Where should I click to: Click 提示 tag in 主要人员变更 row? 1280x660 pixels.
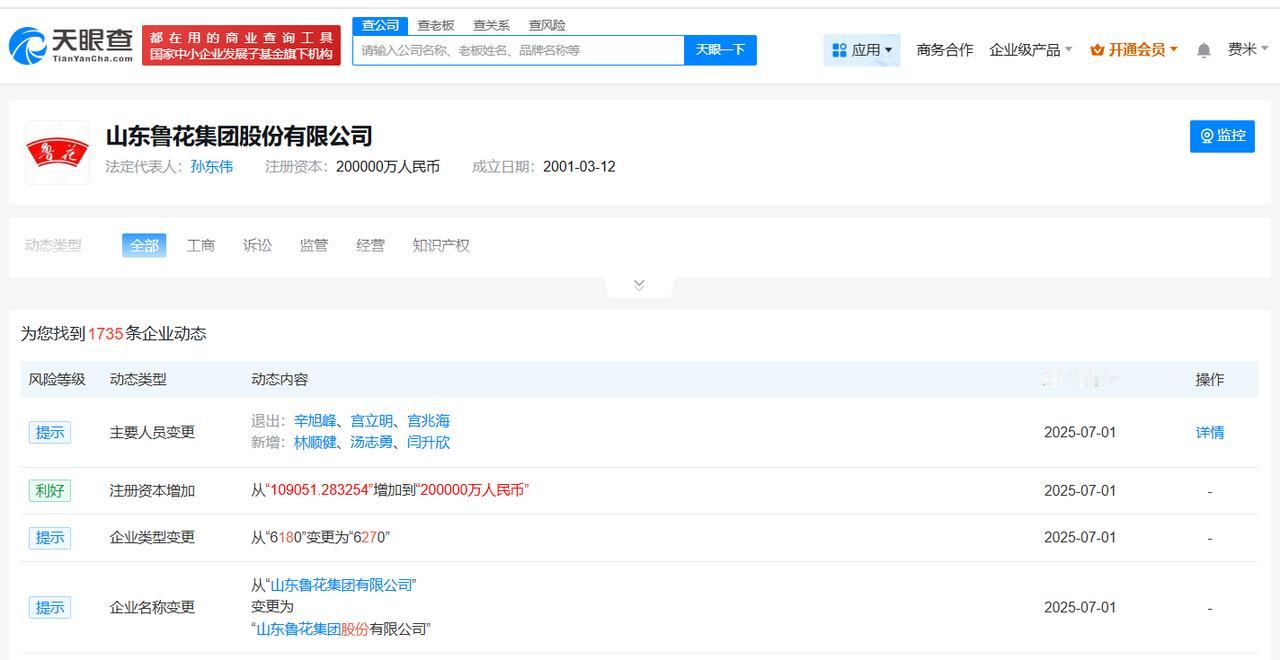50,433
